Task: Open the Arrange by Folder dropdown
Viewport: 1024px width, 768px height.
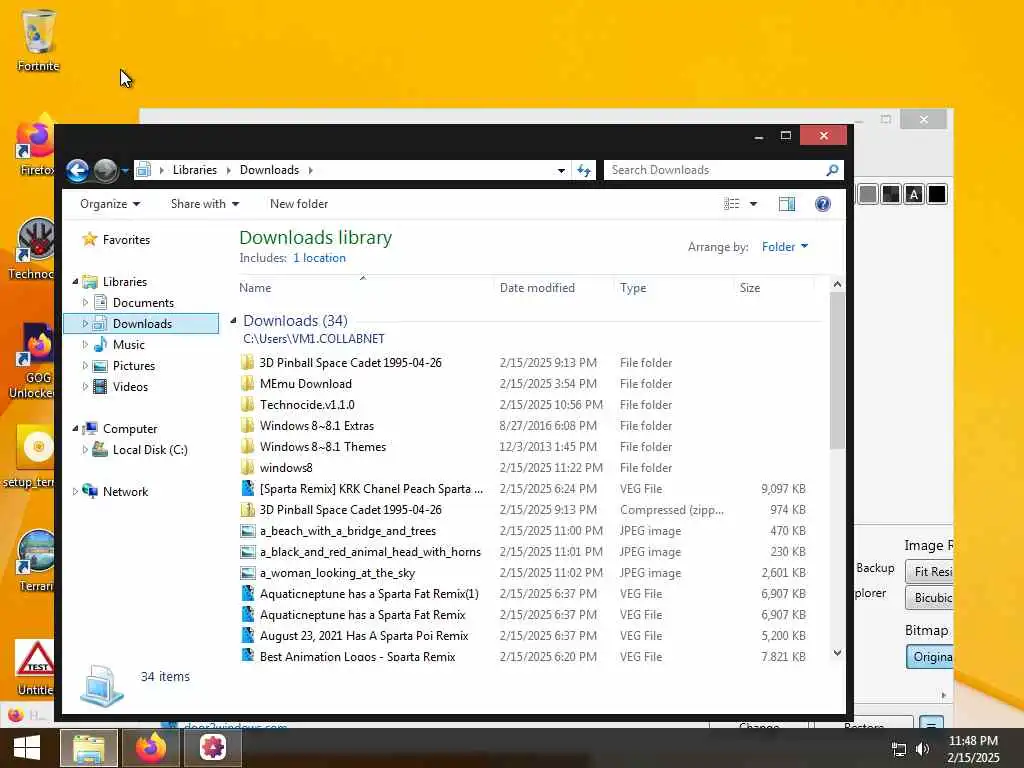Action: pyautogui.click(x=785, y=247)
